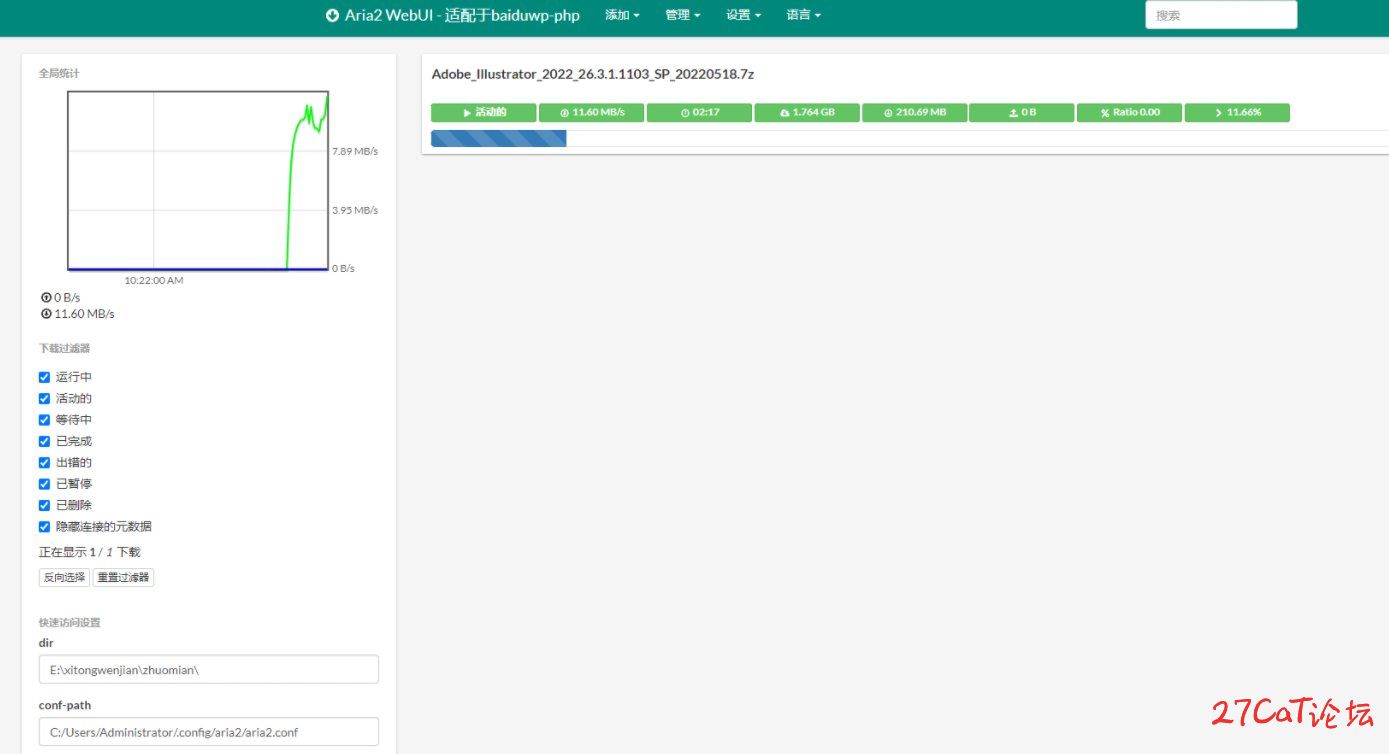
Task: Click the 210.69 MB downloaded badge
Action: [914, 112]
